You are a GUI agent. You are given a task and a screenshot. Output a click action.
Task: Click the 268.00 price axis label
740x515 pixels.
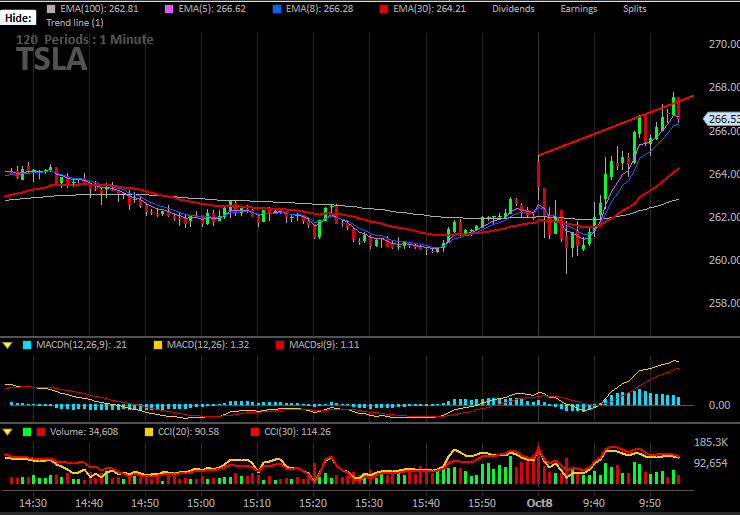(x=724, y=87)
